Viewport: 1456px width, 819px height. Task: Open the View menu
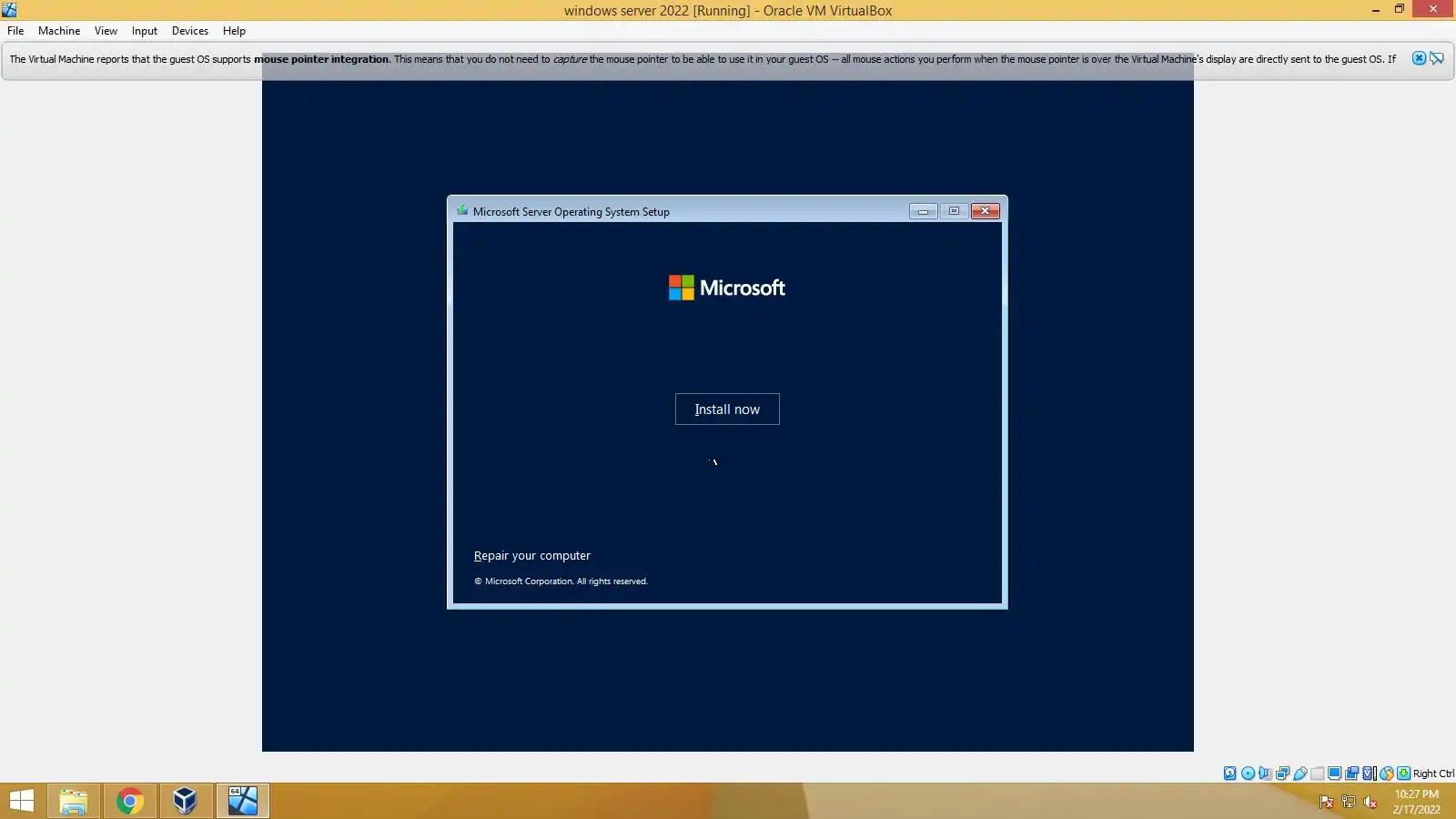pos(106,31)
